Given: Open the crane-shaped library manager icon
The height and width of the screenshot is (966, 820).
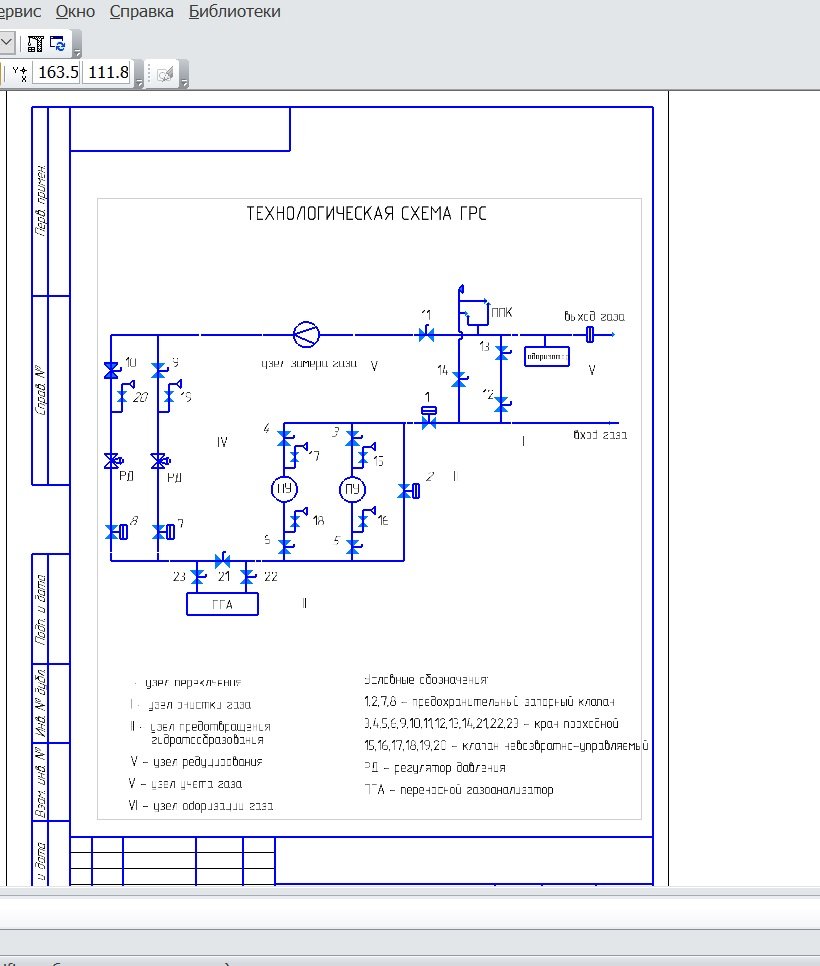Looking at the screenshot, I should [36, 44].
